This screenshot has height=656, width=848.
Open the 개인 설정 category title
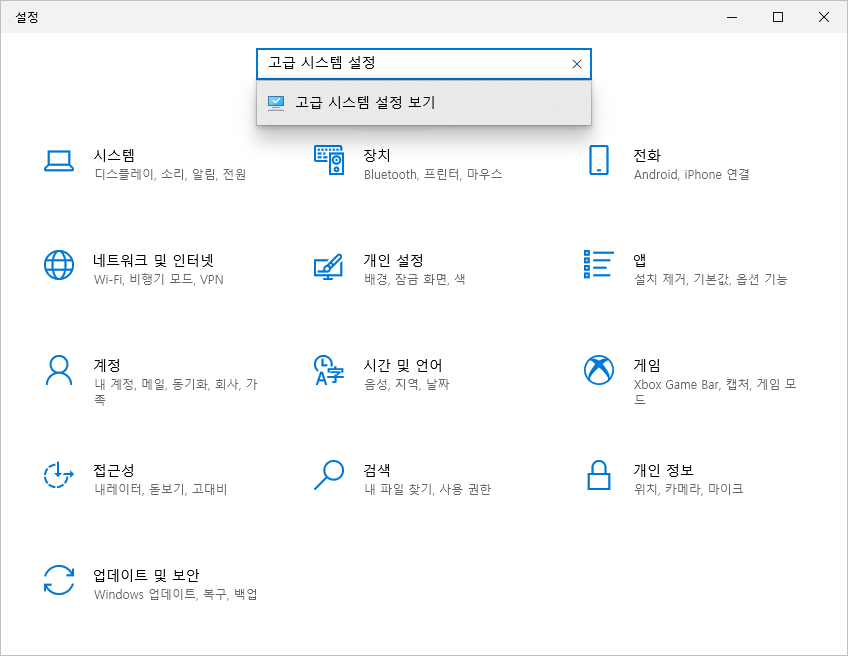click(393, 261)
